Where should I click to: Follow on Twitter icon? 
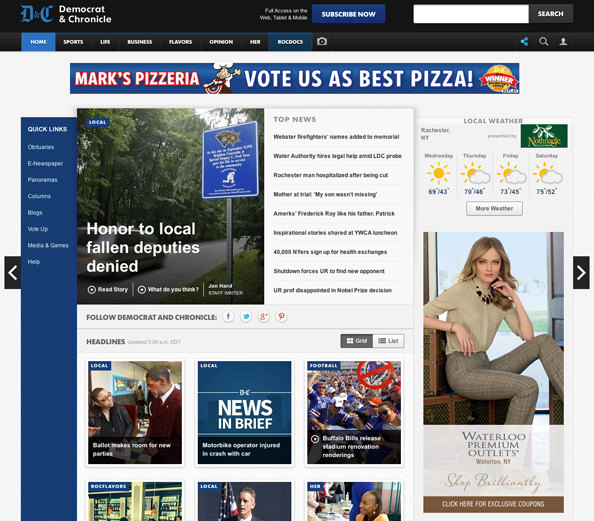pyautogui.click(x=246, y=316)
